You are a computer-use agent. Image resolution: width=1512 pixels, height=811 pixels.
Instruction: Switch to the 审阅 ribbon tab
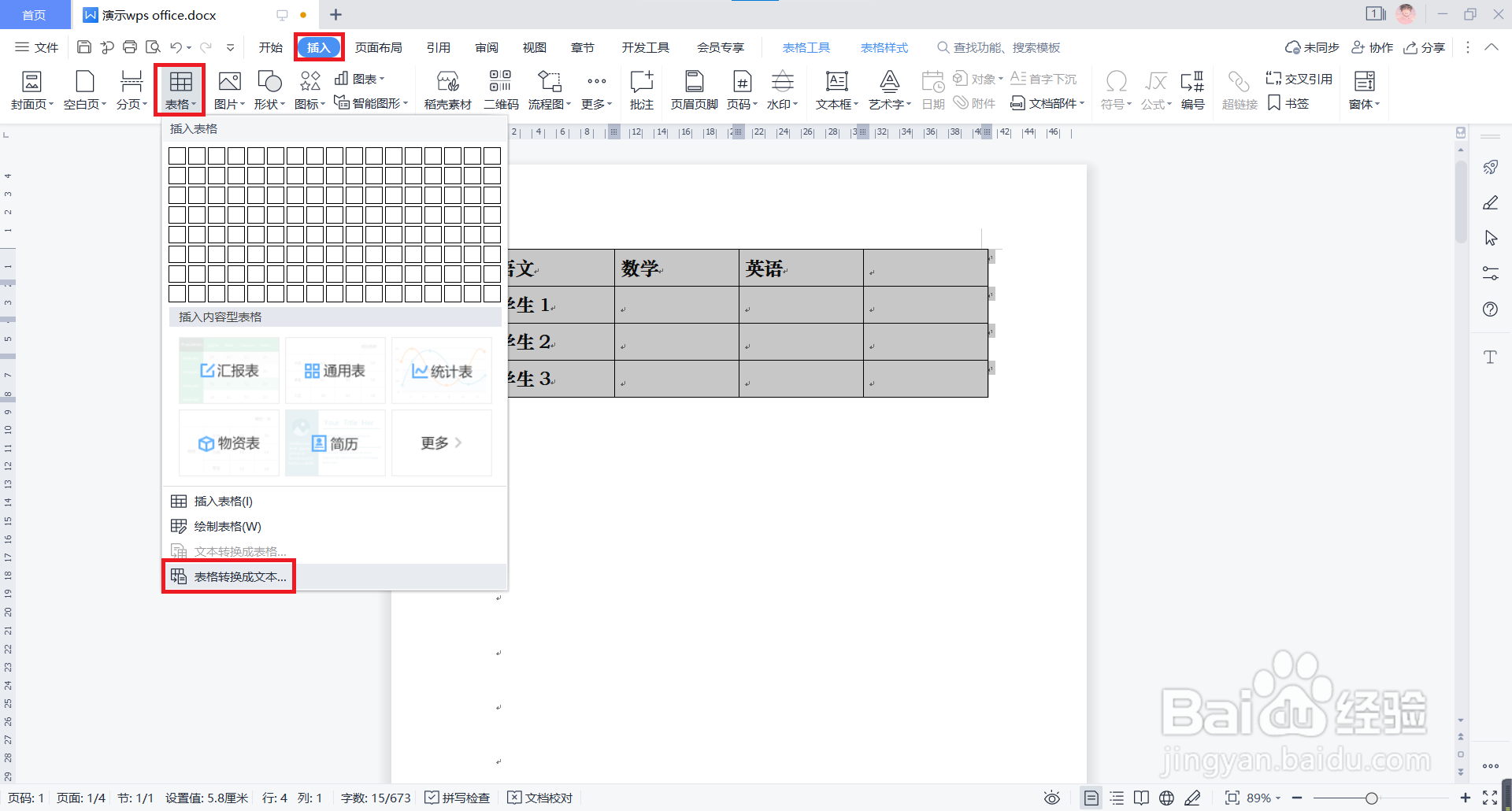[x=487, y=46]
